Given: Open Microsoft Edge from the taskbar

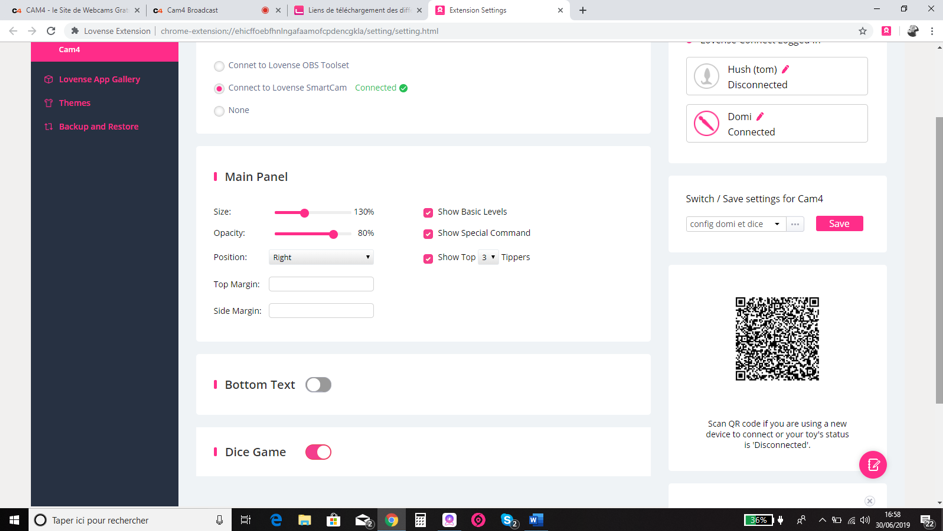Looking at the screenshot, I should click(276, 520).
